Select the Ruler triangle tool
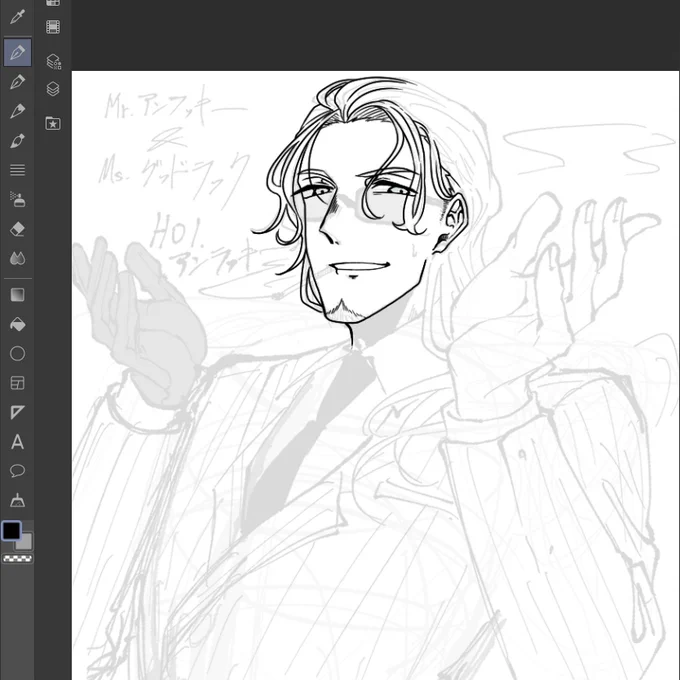The height and width of the screenshot is (680, 680). (17, 412)
